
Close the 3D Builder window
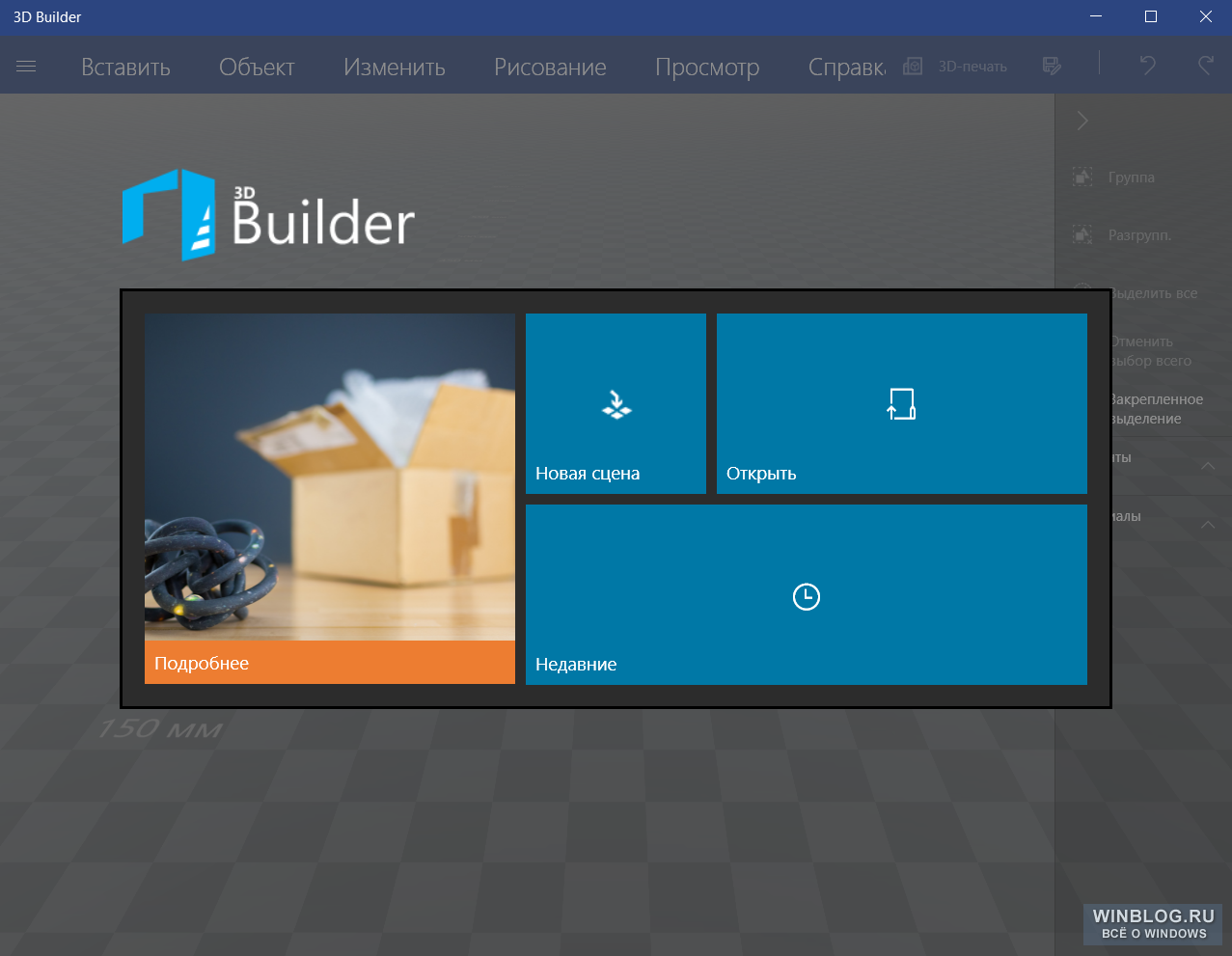1205,17
